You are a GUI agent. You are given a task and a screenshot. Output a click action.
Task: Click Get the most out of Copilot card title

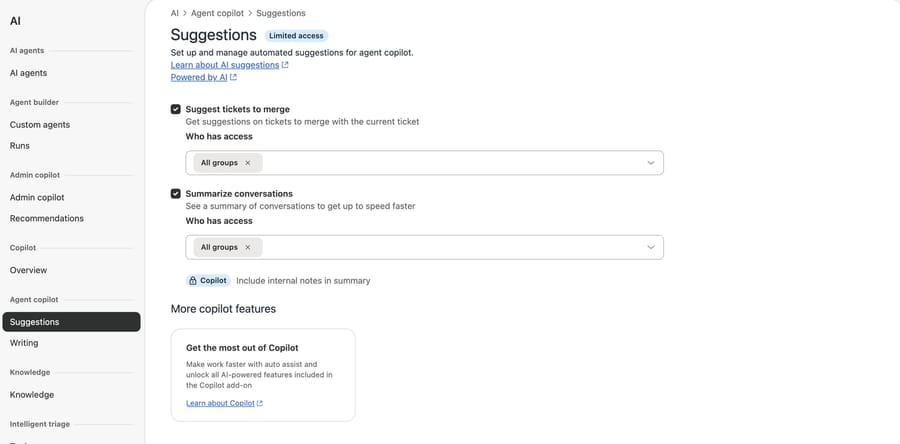(242, 348)
